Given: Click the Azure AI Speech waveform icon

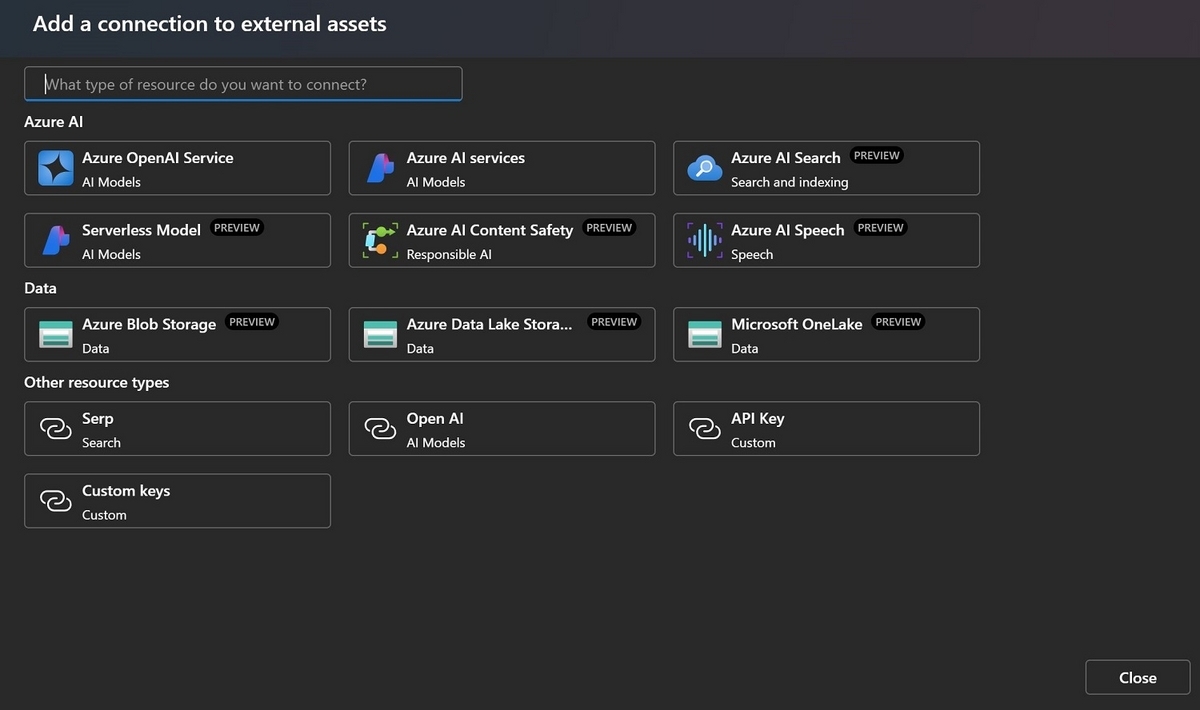Looking at the screenshot, I should [705, 240].
